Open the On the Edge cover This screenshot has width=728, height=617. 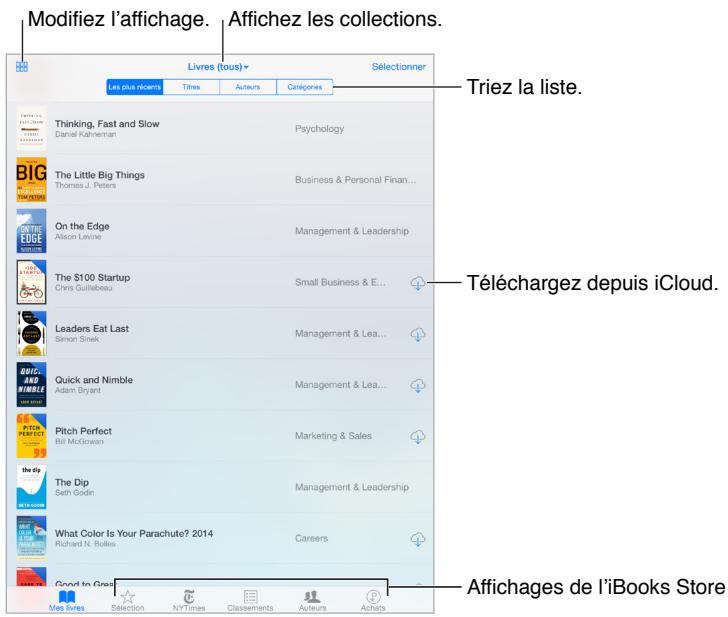(32, 231)
